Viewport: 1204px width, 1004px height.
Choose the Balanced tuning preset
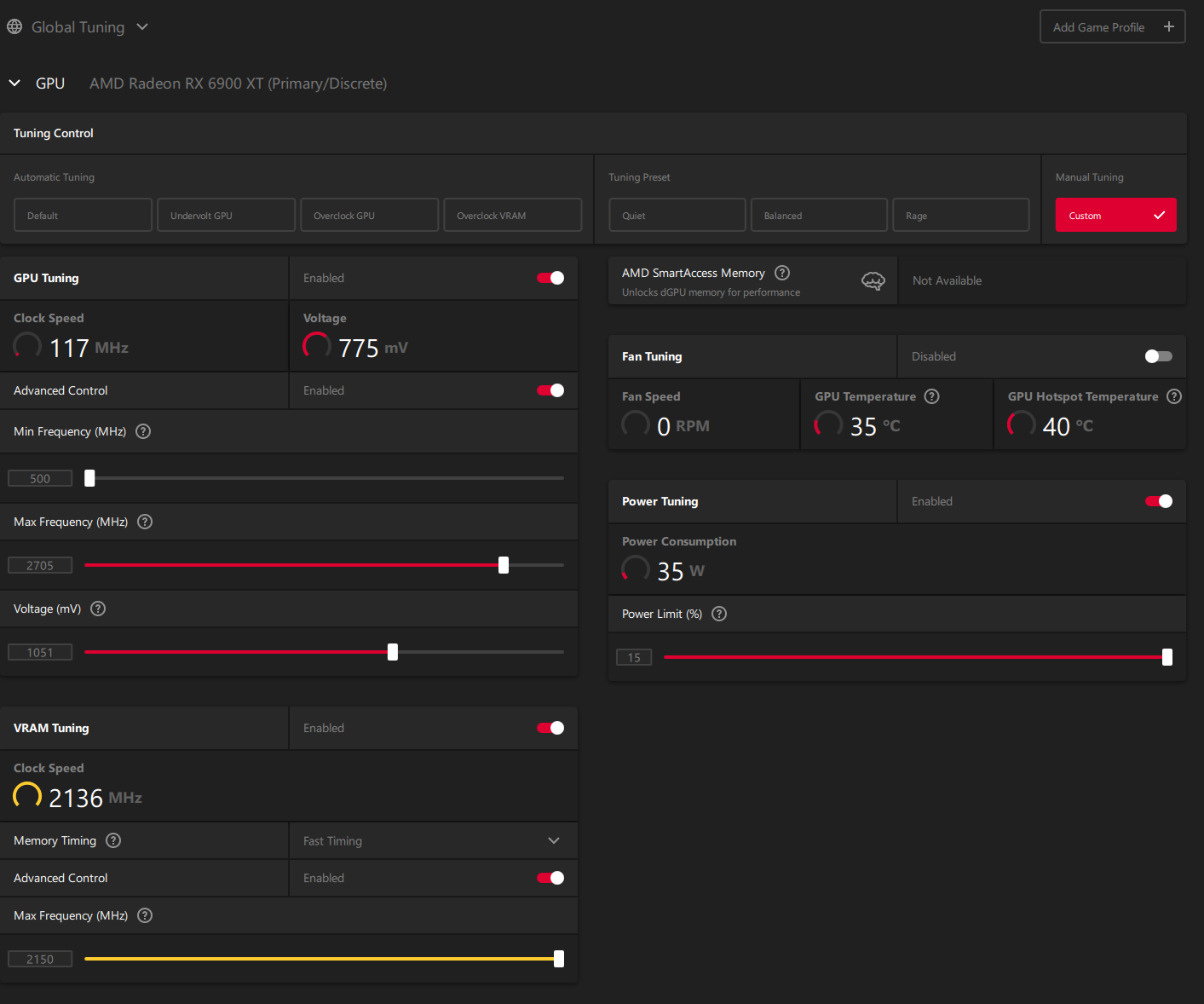tap(819, 216)
